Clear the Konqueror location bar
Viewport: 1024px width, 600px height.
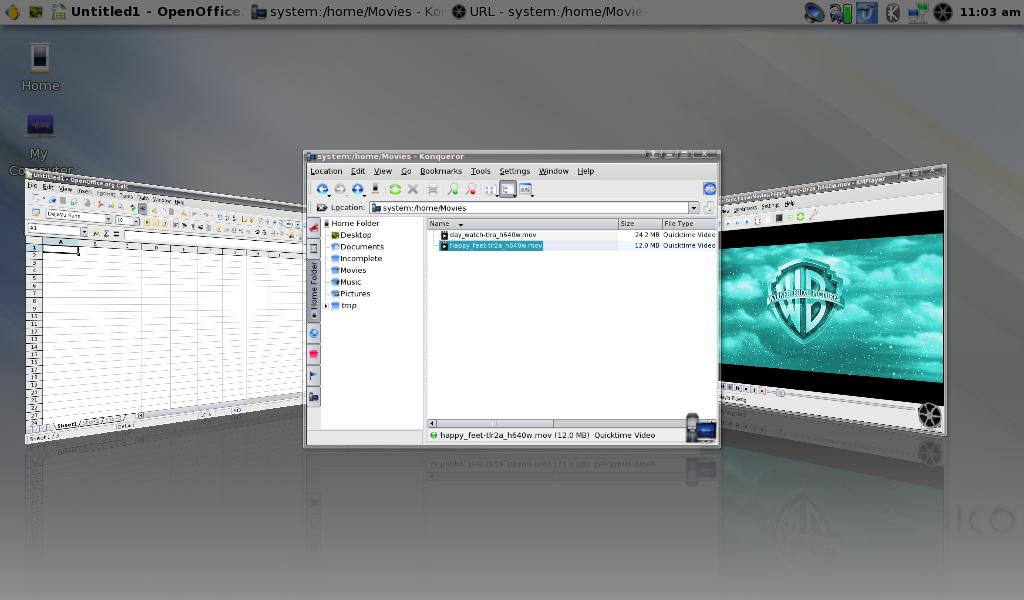(321, 208)
